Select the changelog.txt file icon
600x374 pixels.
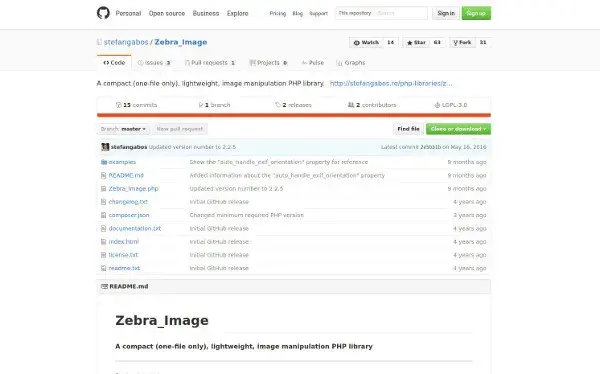pyautogui.click(x=103, y=202)
